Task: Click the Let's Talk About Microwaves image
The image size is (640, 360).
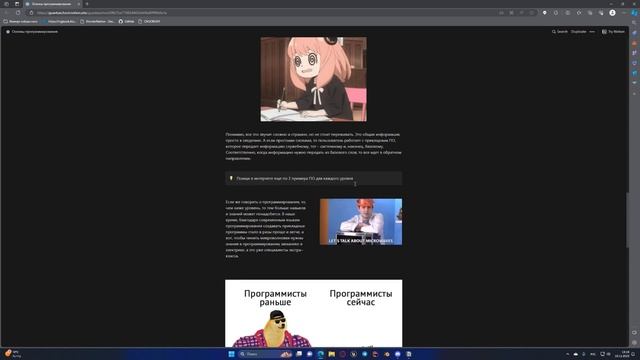Action: (361, 222)
